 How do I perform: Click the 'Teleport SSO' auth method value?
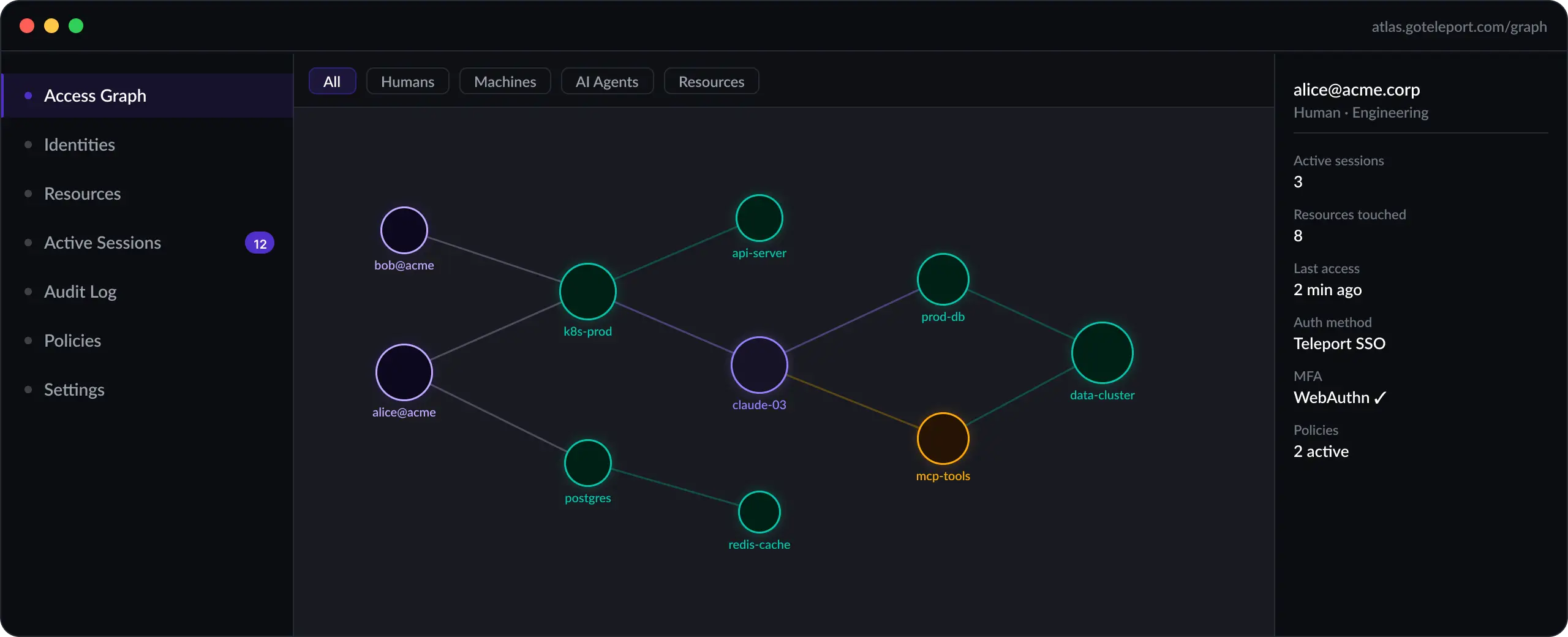[x=1339, y=344]
